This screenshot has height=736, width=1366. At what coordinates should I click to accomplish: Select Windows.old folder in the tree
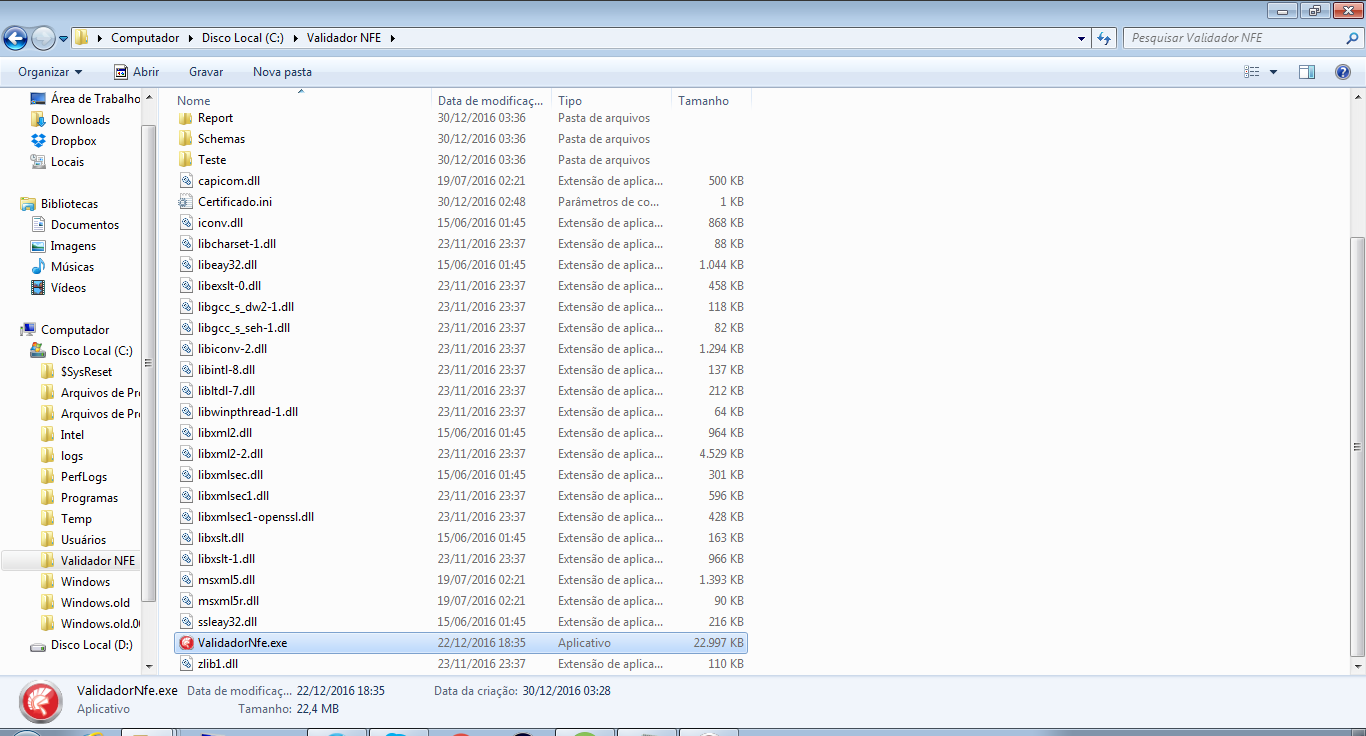coord(95,603)
